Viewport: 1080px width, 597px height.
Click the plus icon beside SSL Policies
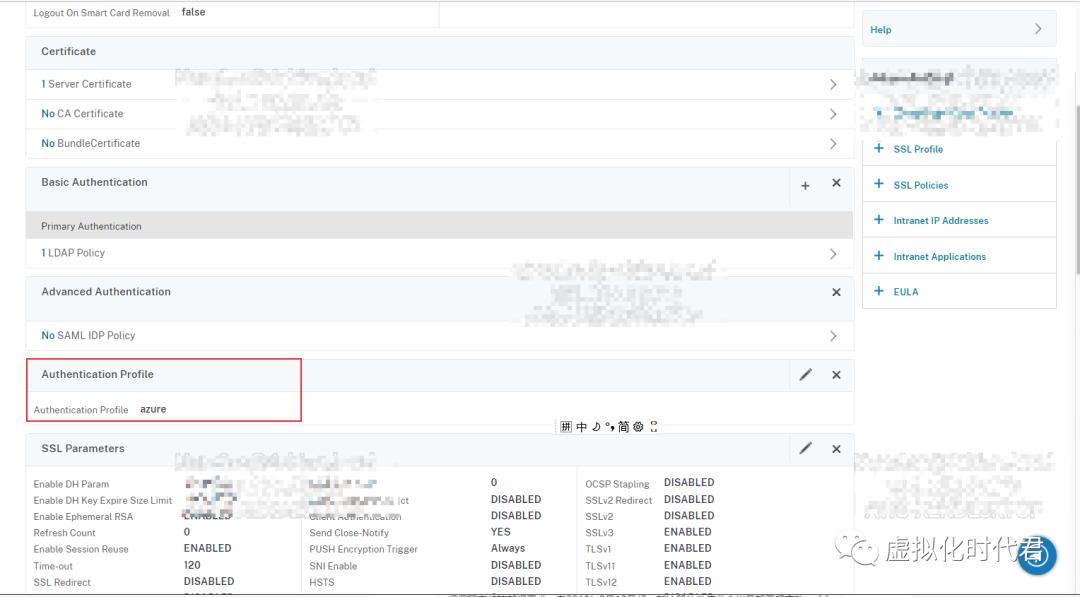point(878,184)
